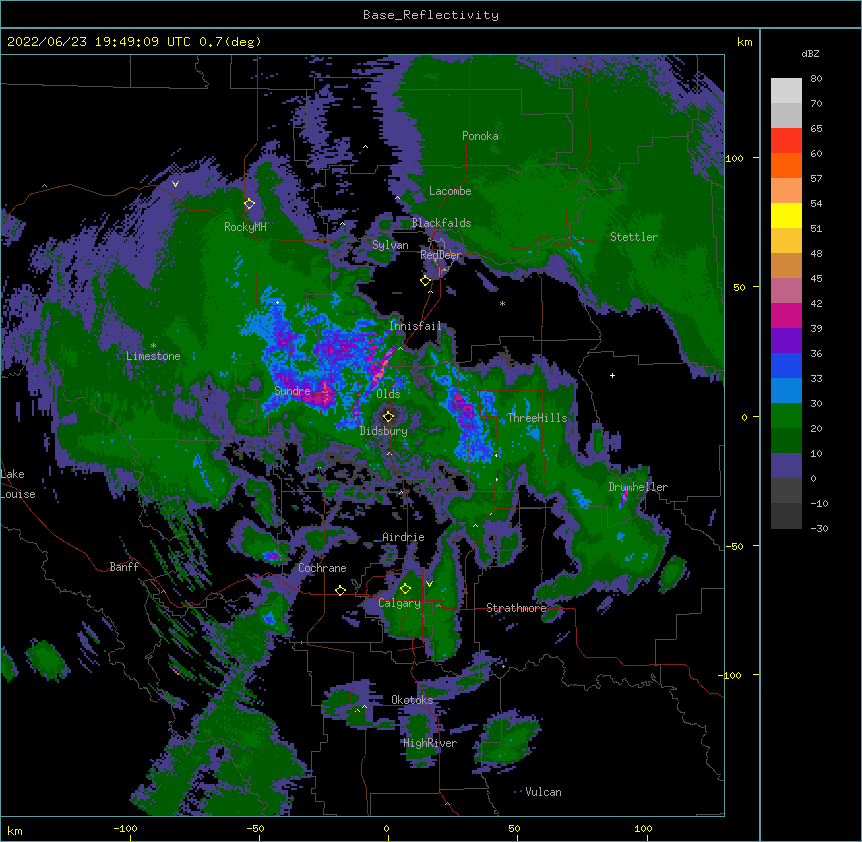The image size is (862, 842).
Task: Pick the orange 57-60 dBZ legend swatch
Action: pos(786,165)
